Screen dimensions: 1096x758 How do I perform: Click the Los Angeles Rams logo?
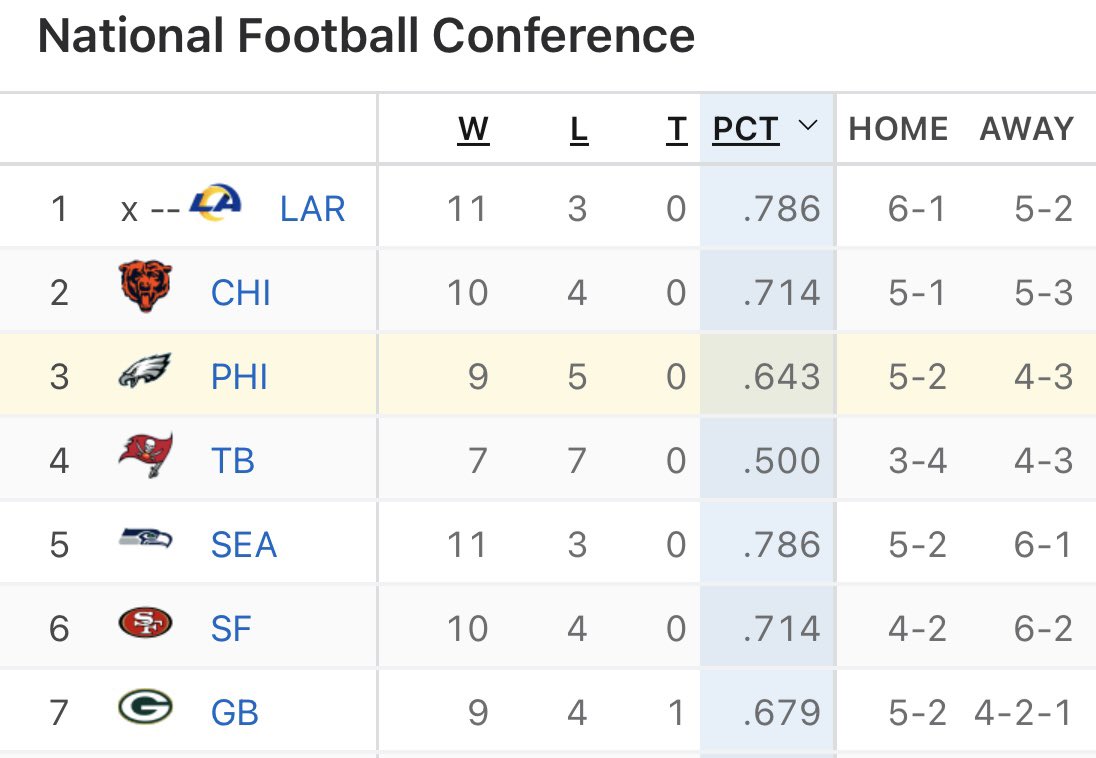pyautogui.click(x=215, y=204)
